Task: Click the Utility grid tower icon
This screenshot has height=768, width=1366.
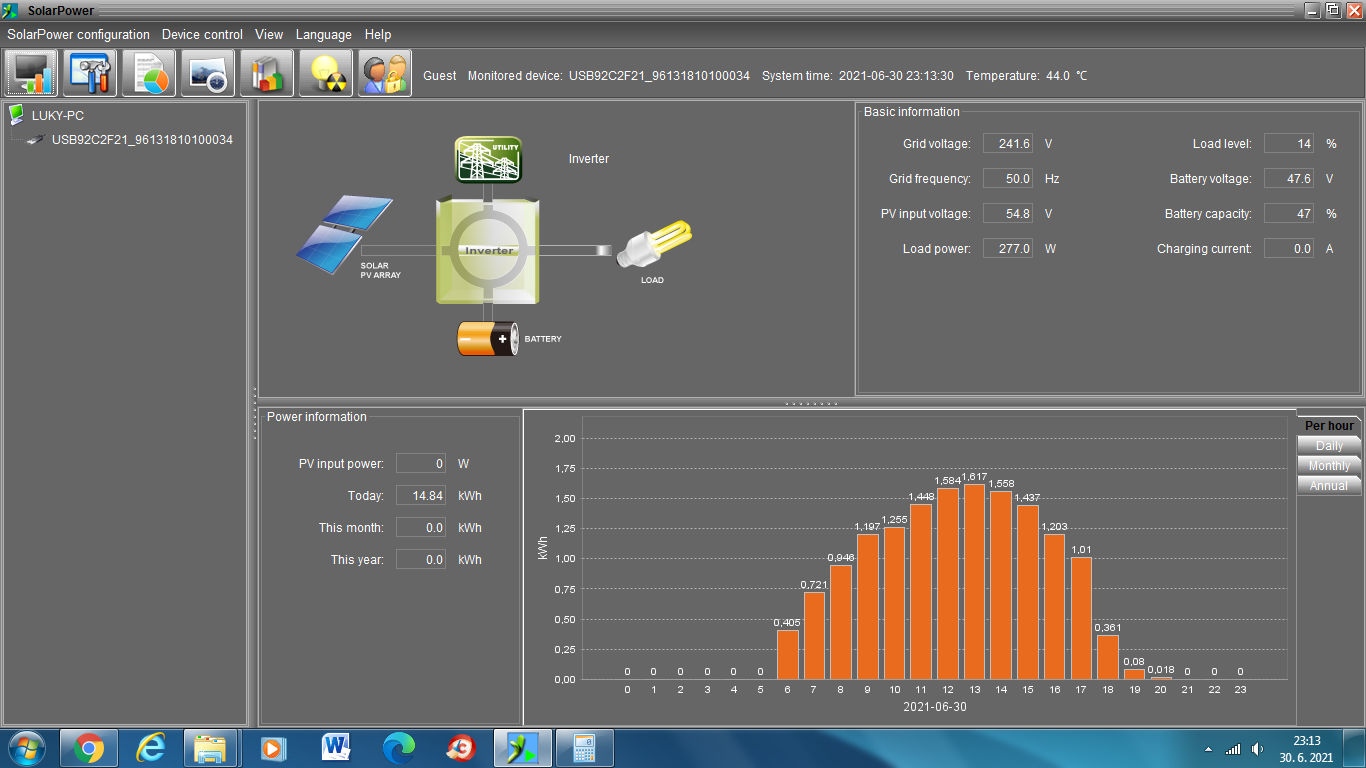Action: click(488, 159)
